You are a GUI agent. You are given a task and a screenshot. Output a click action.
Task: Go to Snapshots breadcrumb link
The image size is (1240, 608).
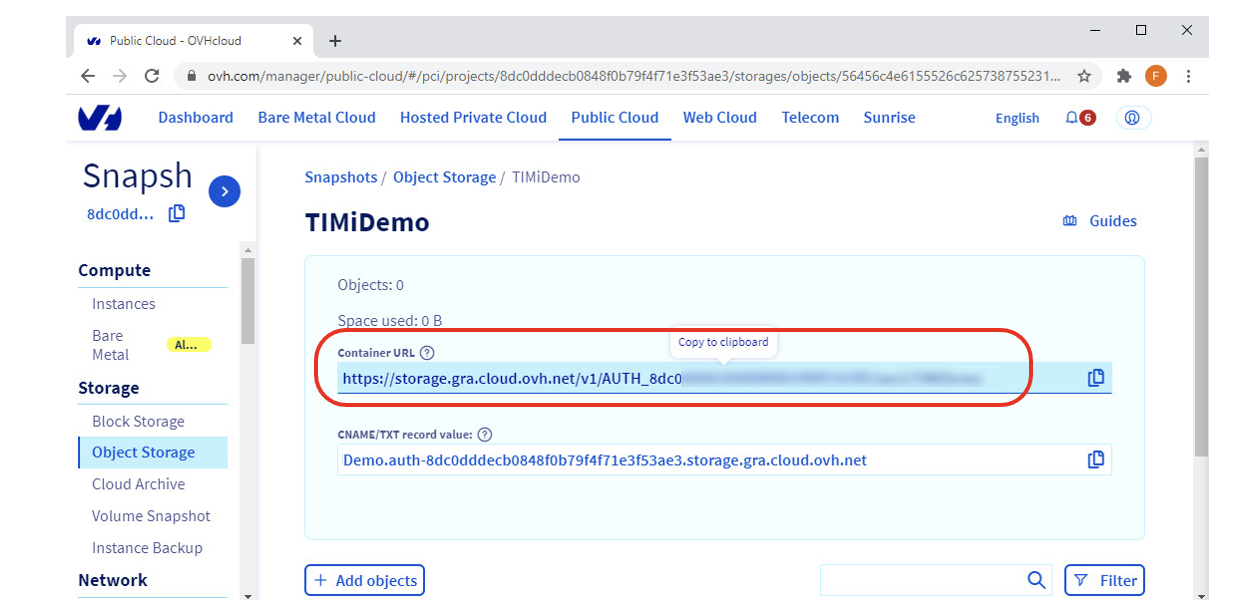[x=340, y=177]
